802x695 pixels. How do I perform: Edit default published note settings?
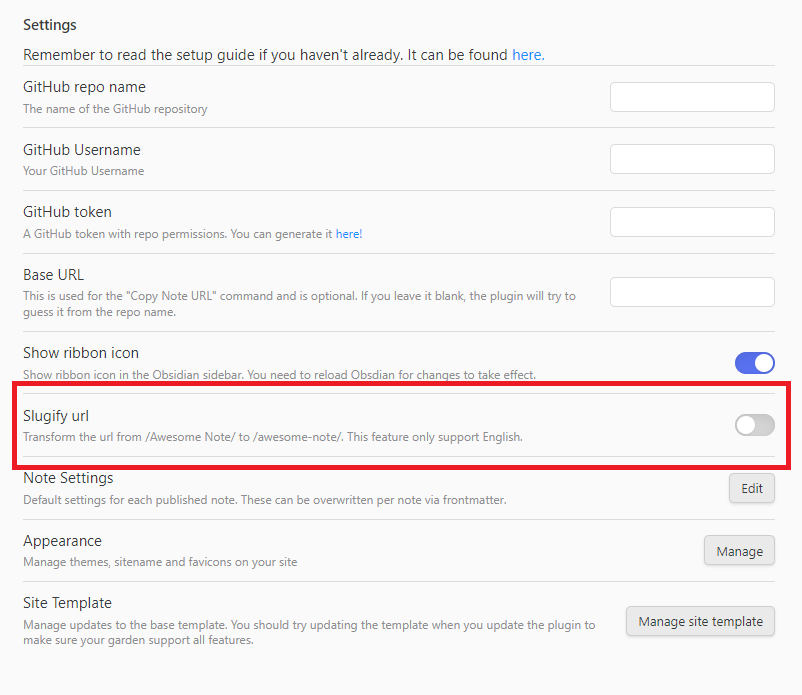[x=751, y=488]
